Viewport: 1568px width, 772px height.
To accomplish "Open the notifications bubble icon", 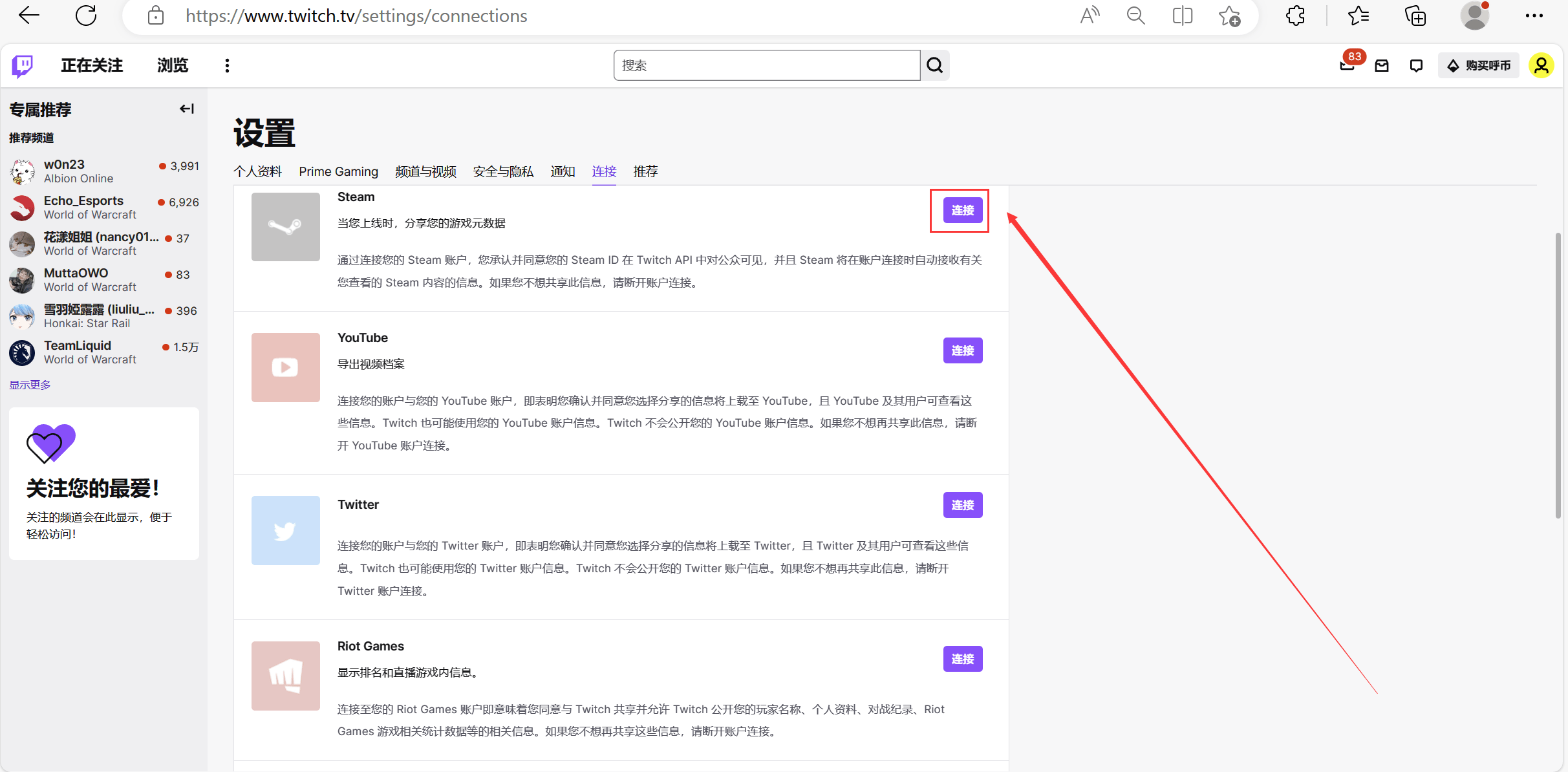I will click(1416, 65).
